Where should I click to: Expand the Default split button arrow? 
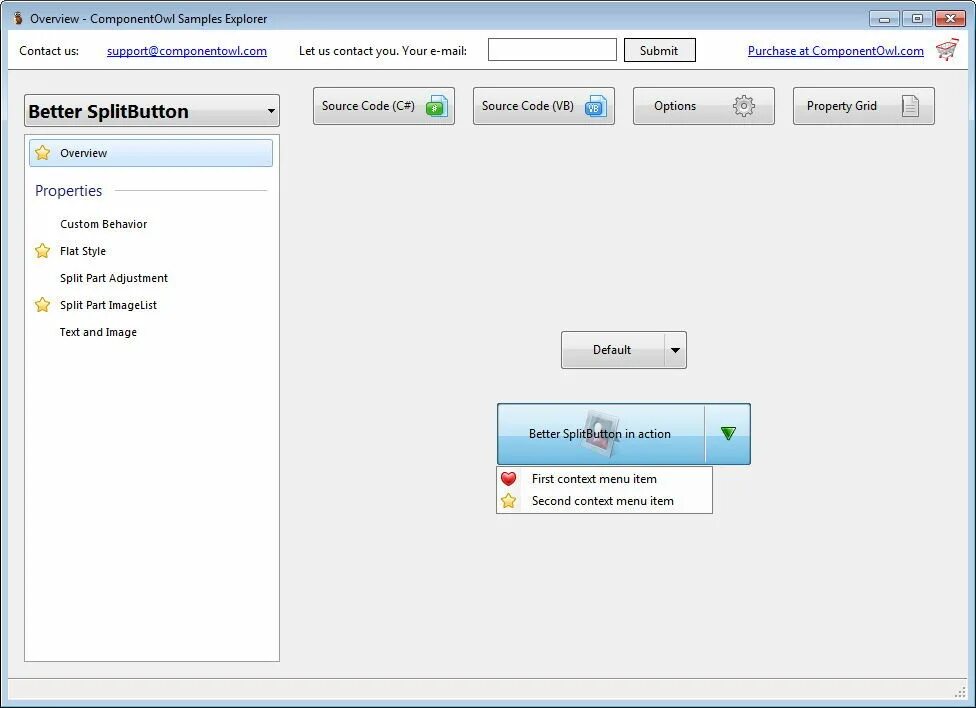click(x=675, y=350)
